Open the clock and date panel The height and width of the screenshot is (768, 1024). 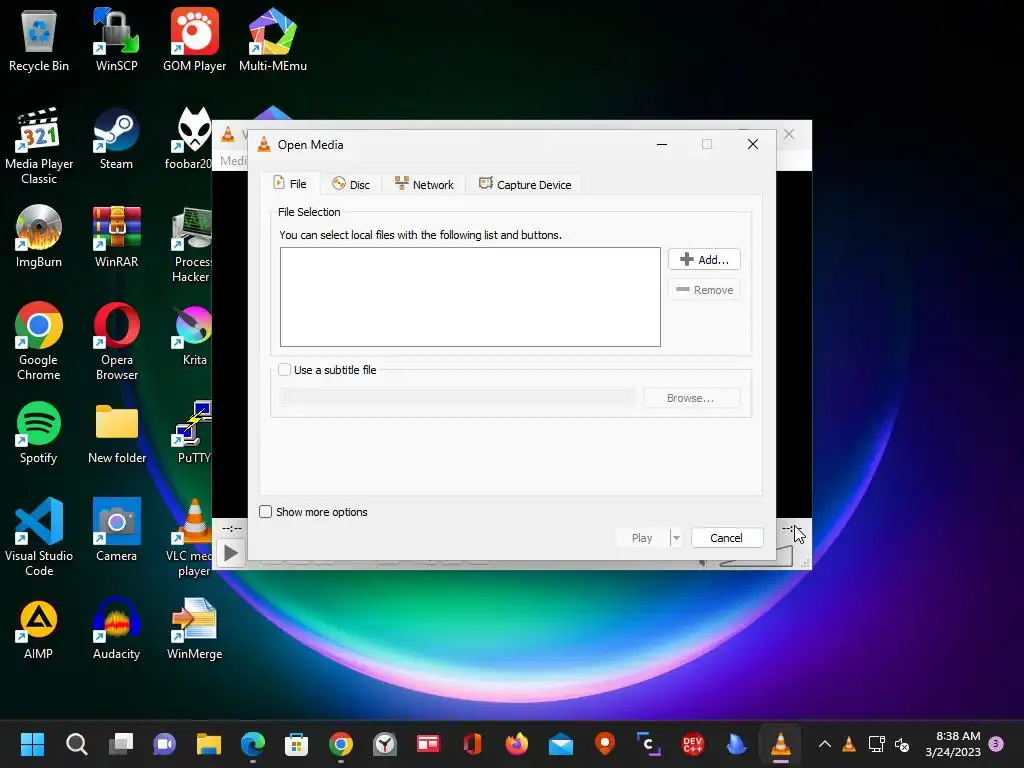(953, 744)
